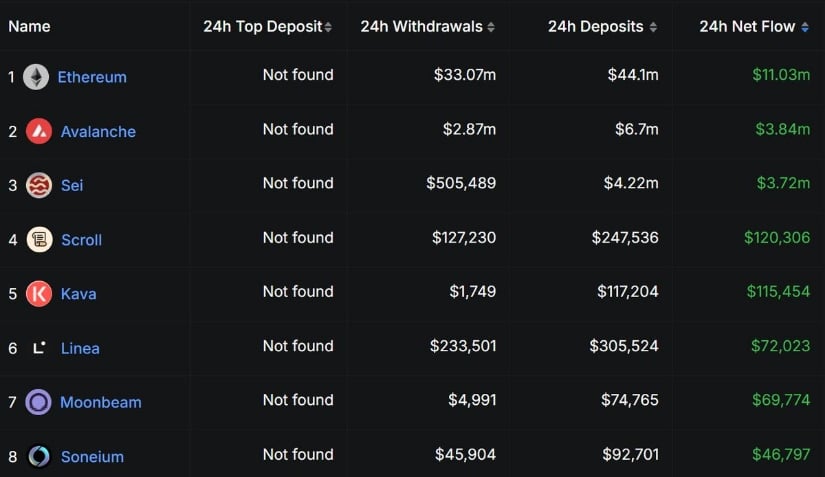Click the Linea chain logo icon

click(39, 348)
